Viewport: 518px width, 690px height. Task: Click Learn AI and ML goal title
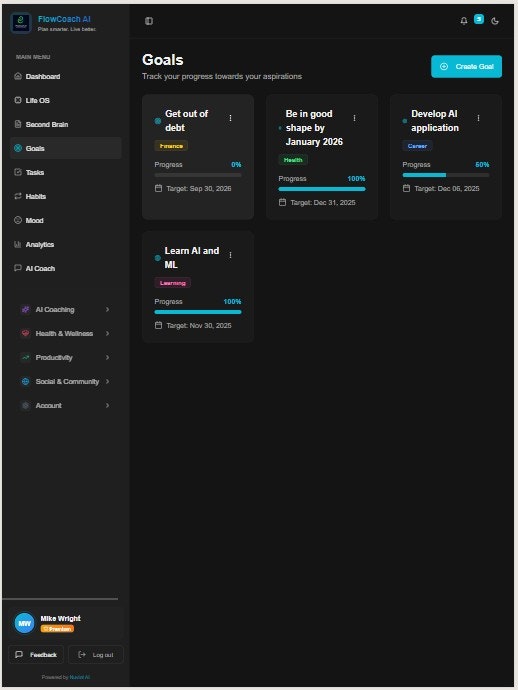pos(192,257)
